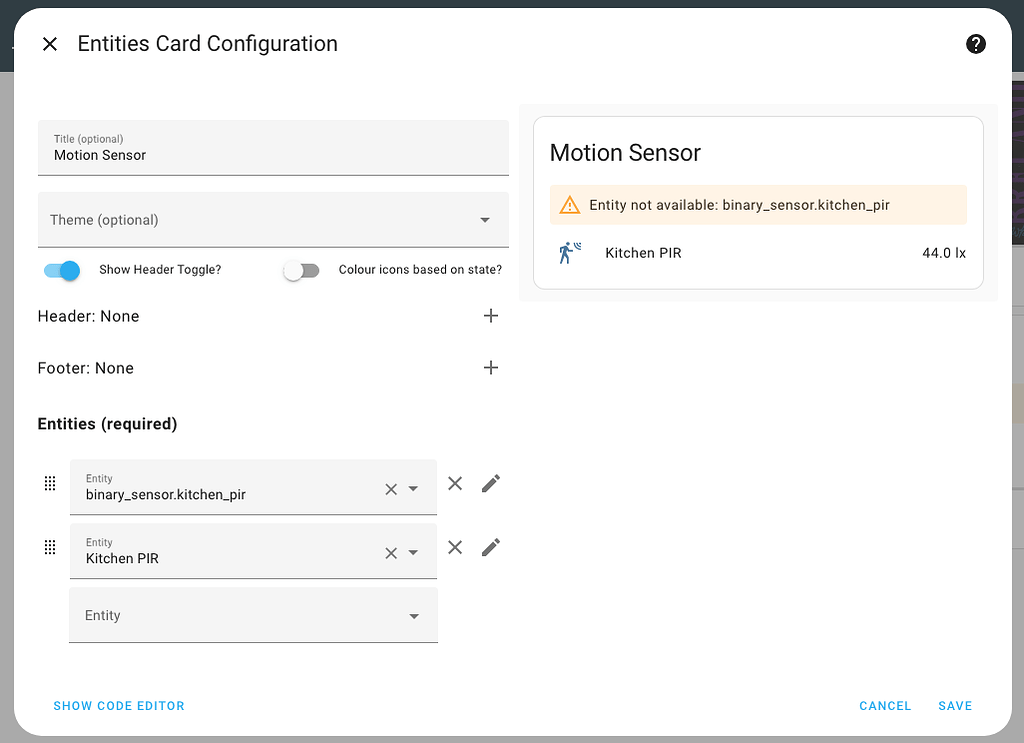The image size is (1024, 743).
Task: Remove binary_sensor.kitchen_pir with the delete X
Action: [x=455, y=483]
